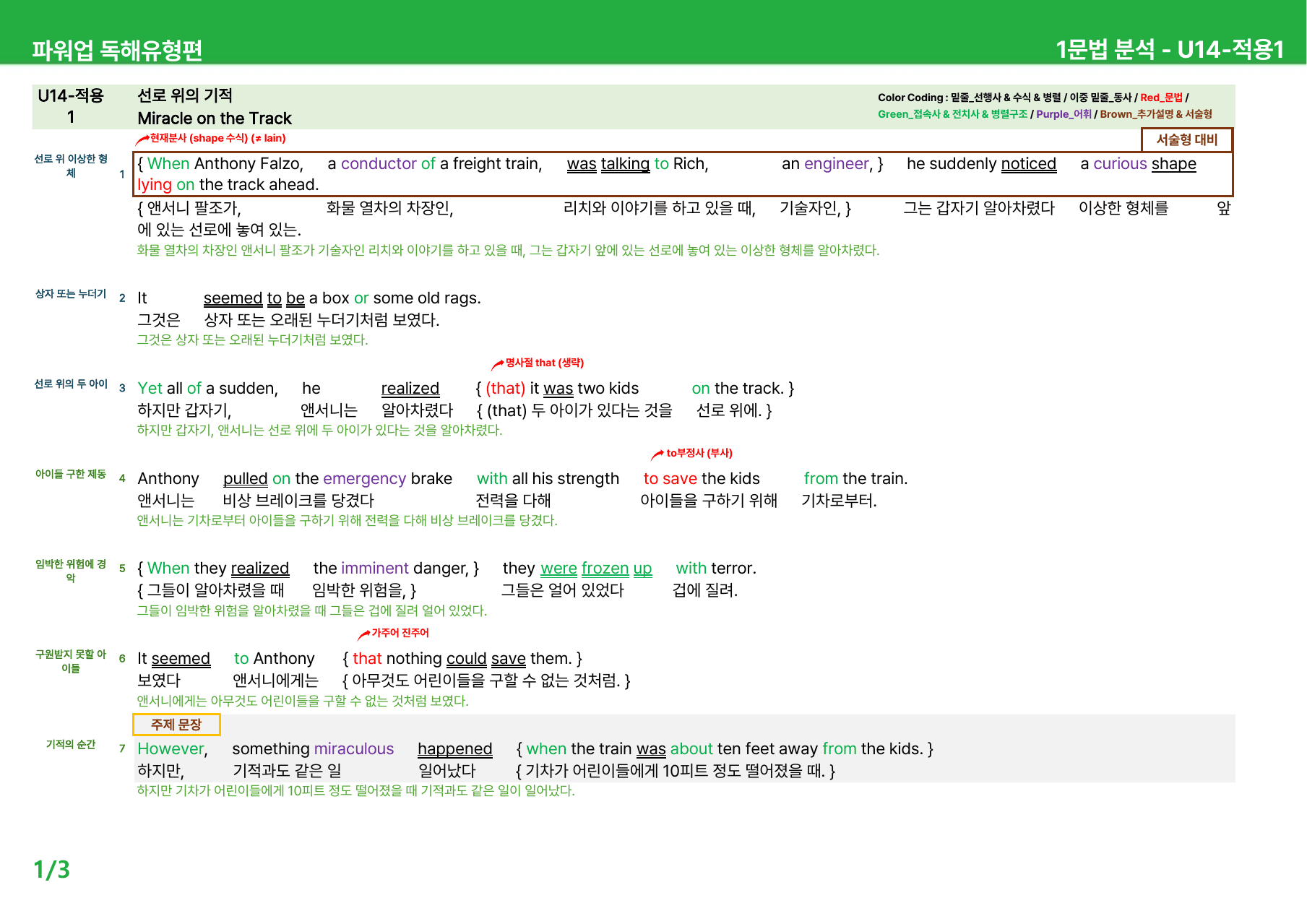
Task: Click 'Brown_추가설명 & 서술형' in the legend
Action: tap(1156, 114)
